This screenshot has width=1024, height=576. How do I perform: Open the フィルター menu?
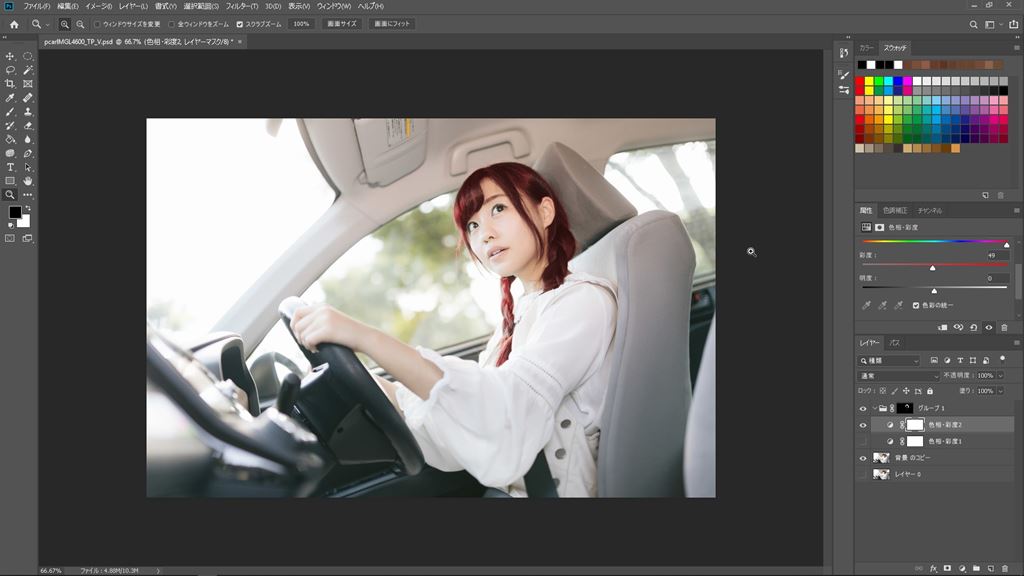click(241, 6)
